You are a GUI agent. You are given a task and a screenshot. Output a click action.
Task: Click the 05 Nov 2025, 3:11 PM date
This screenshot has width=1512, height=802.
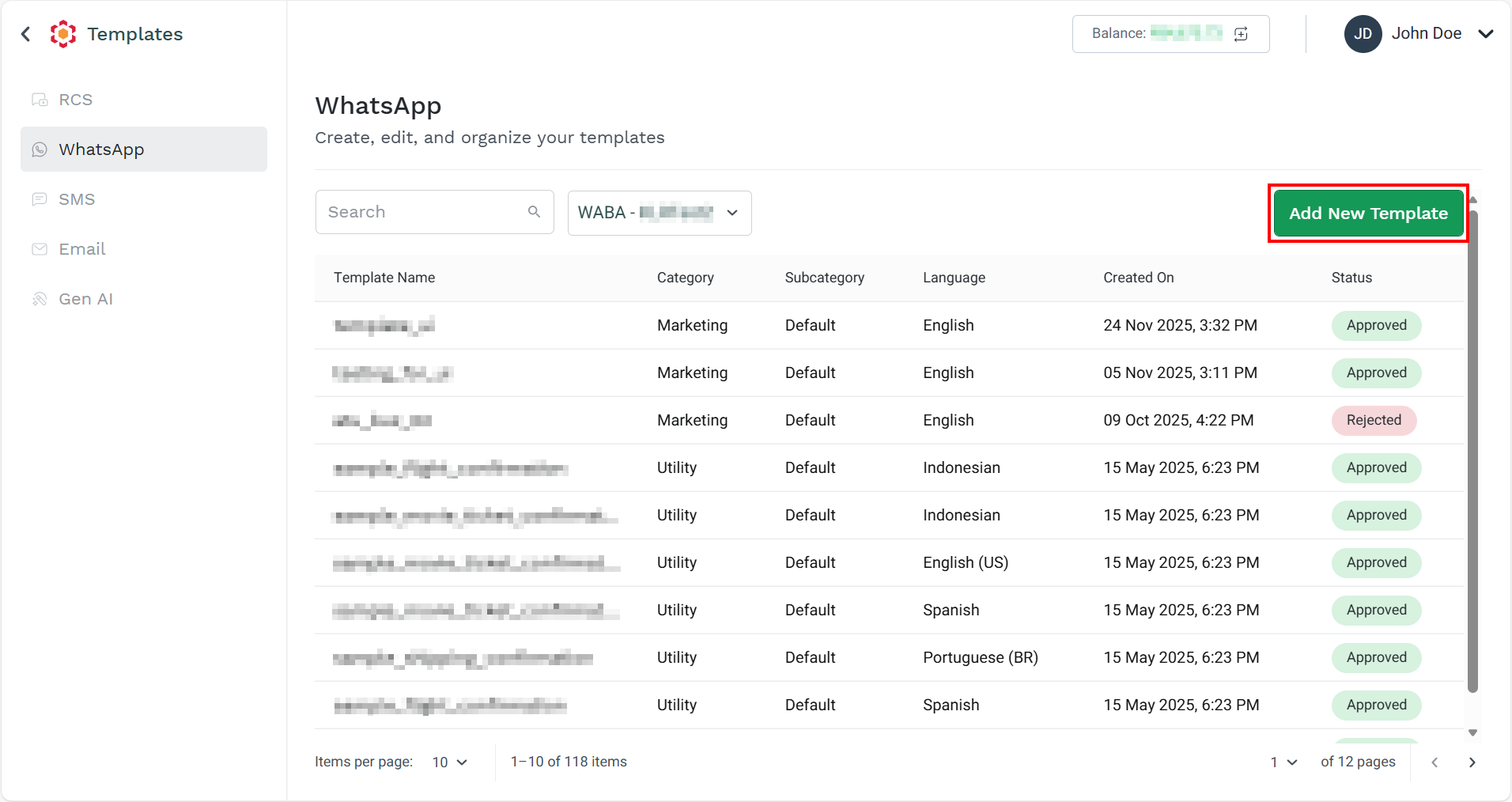coord(1181,373)
